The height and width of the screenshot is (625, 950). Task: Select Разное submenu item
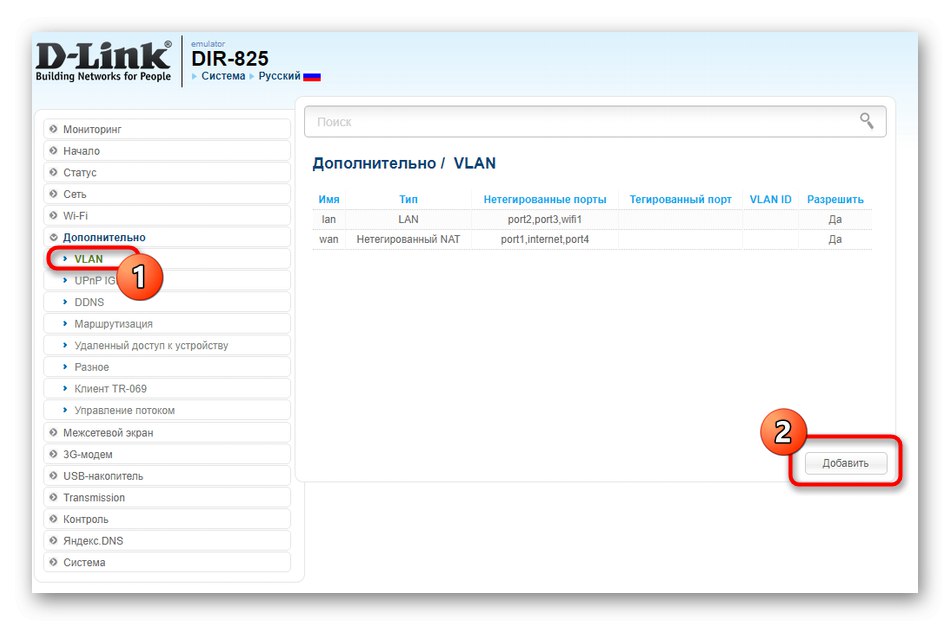167,367
